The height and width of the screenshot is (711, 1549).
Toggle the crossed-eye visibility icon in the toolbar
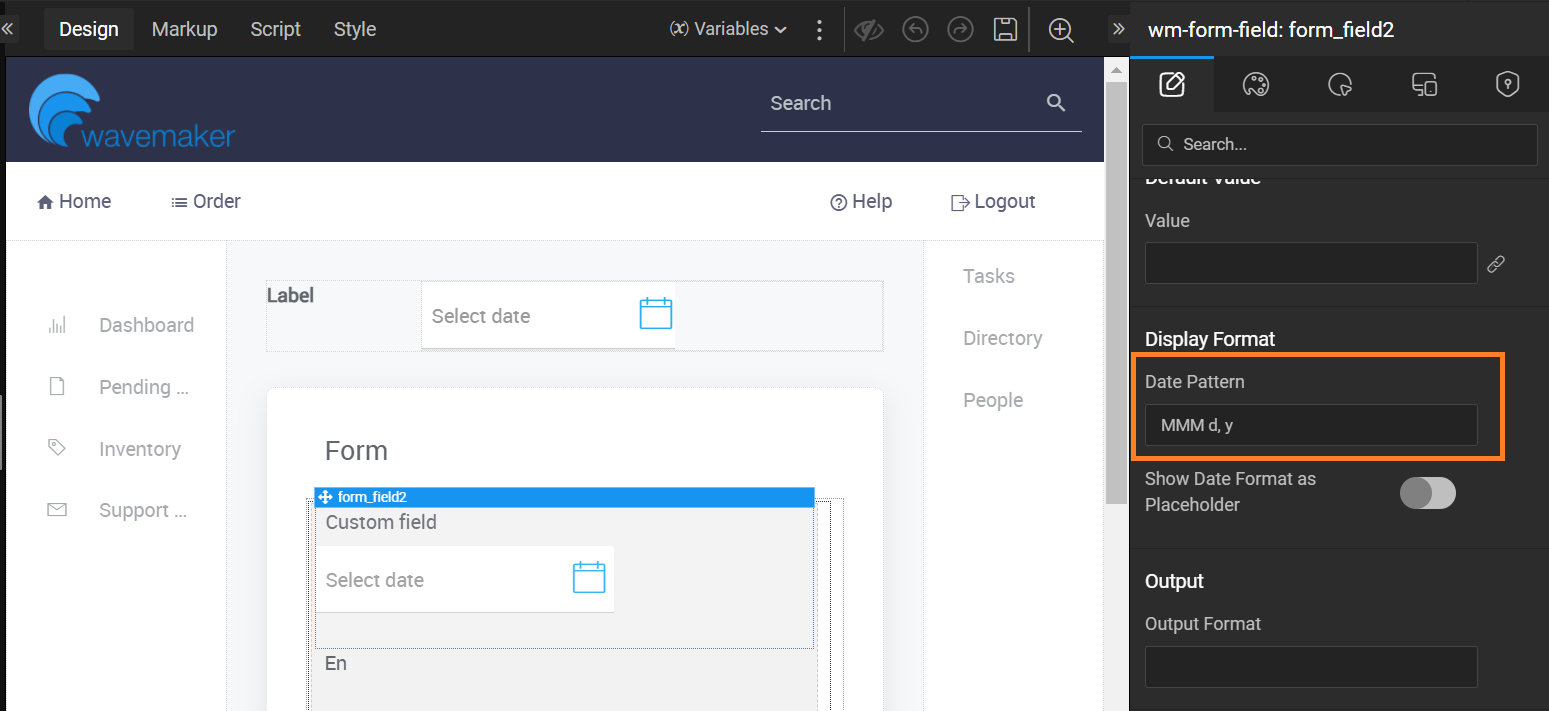[868, 30]
